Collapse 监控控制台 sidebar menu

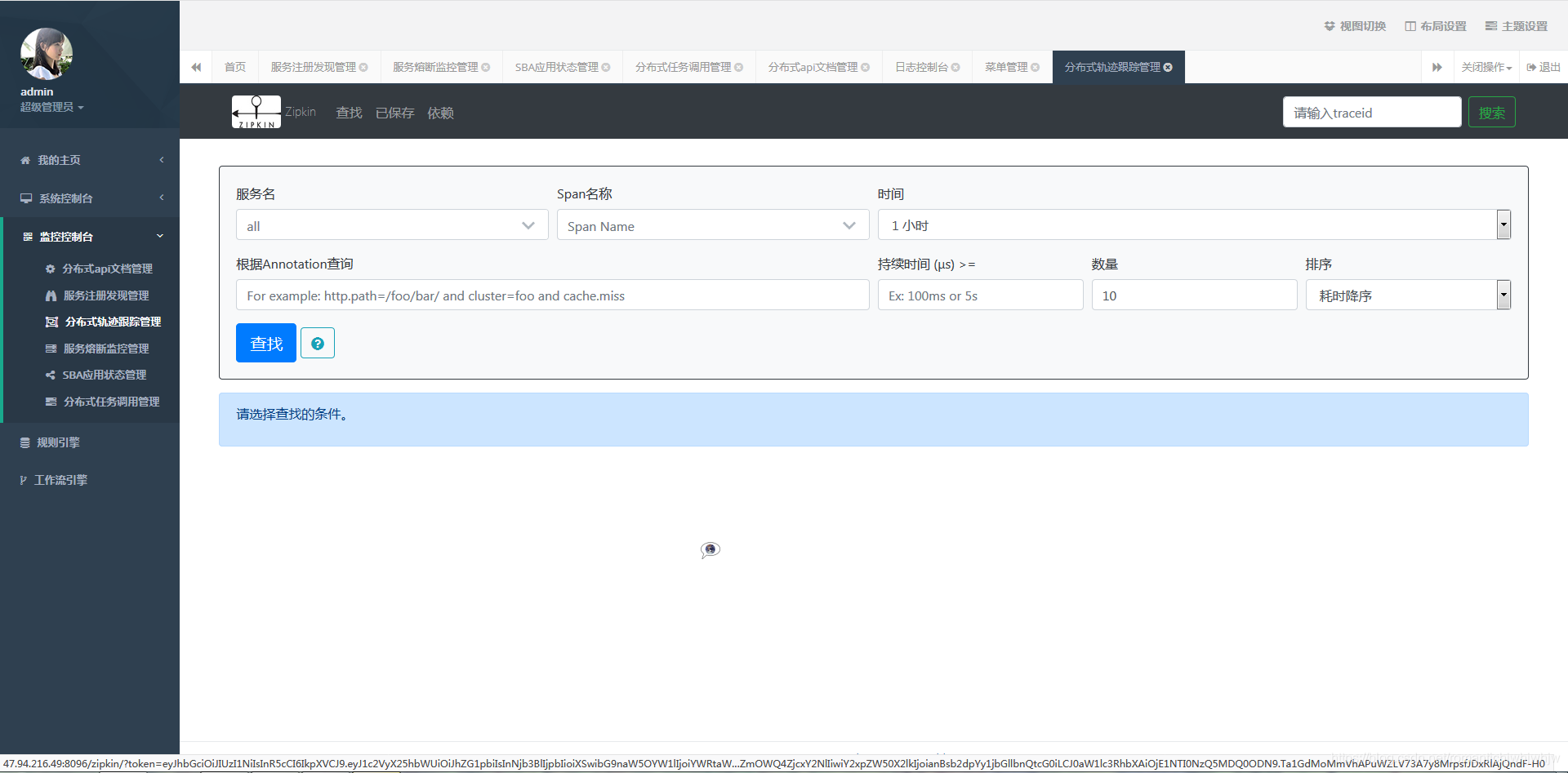[x=90, y=237]
